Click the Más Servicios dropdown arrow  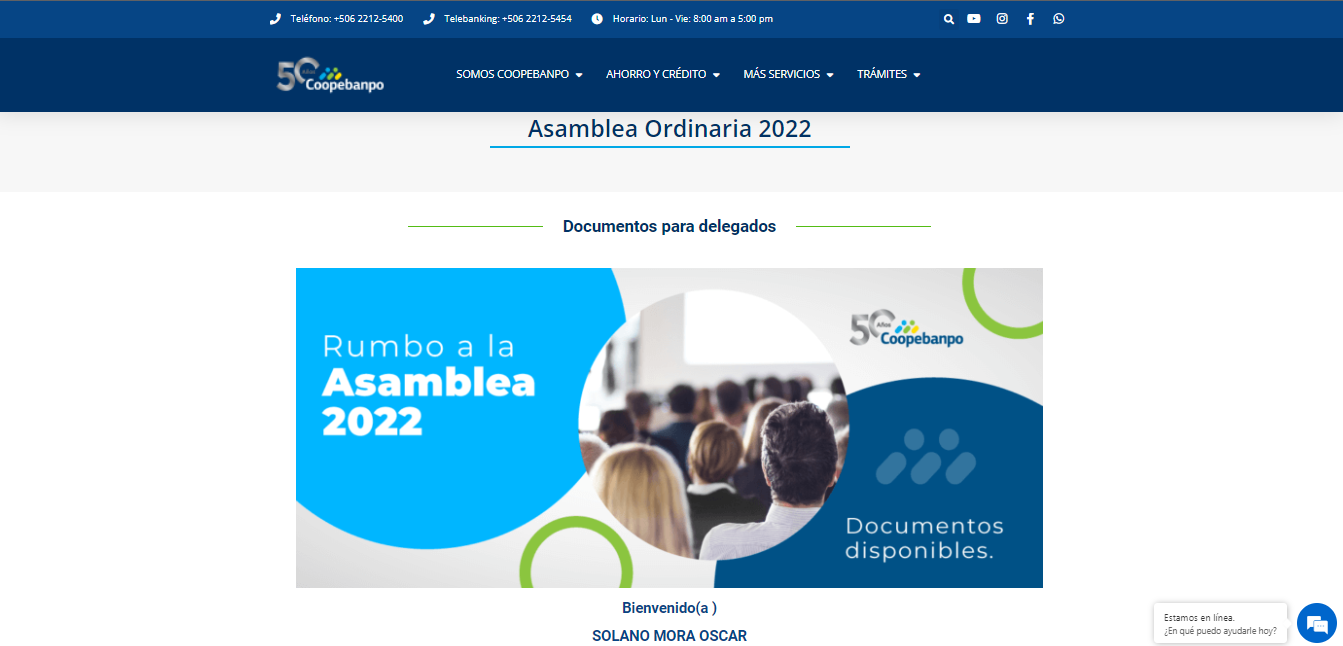[x=830, y=75]
